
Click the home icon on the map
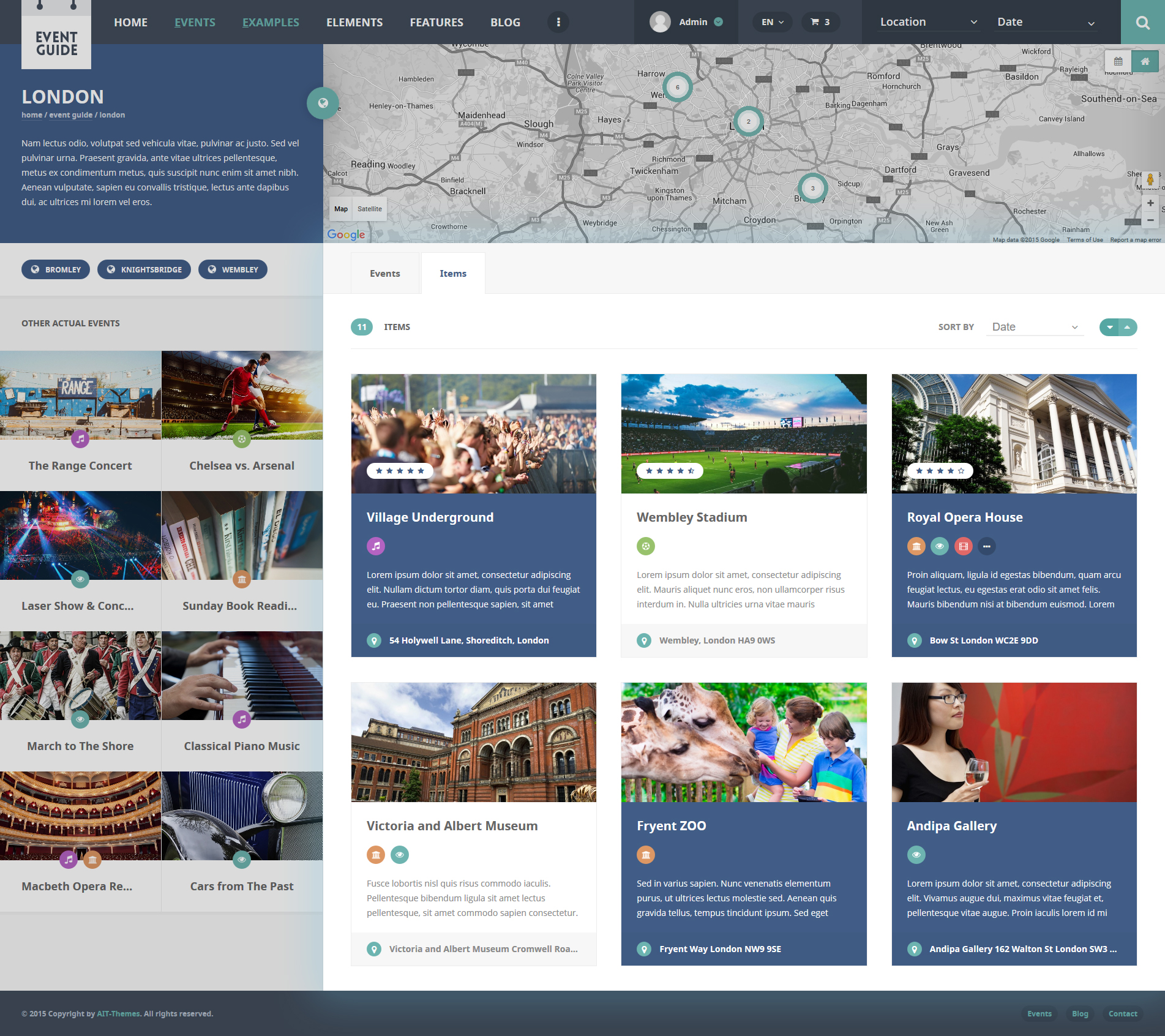(x=1145, y=61)
